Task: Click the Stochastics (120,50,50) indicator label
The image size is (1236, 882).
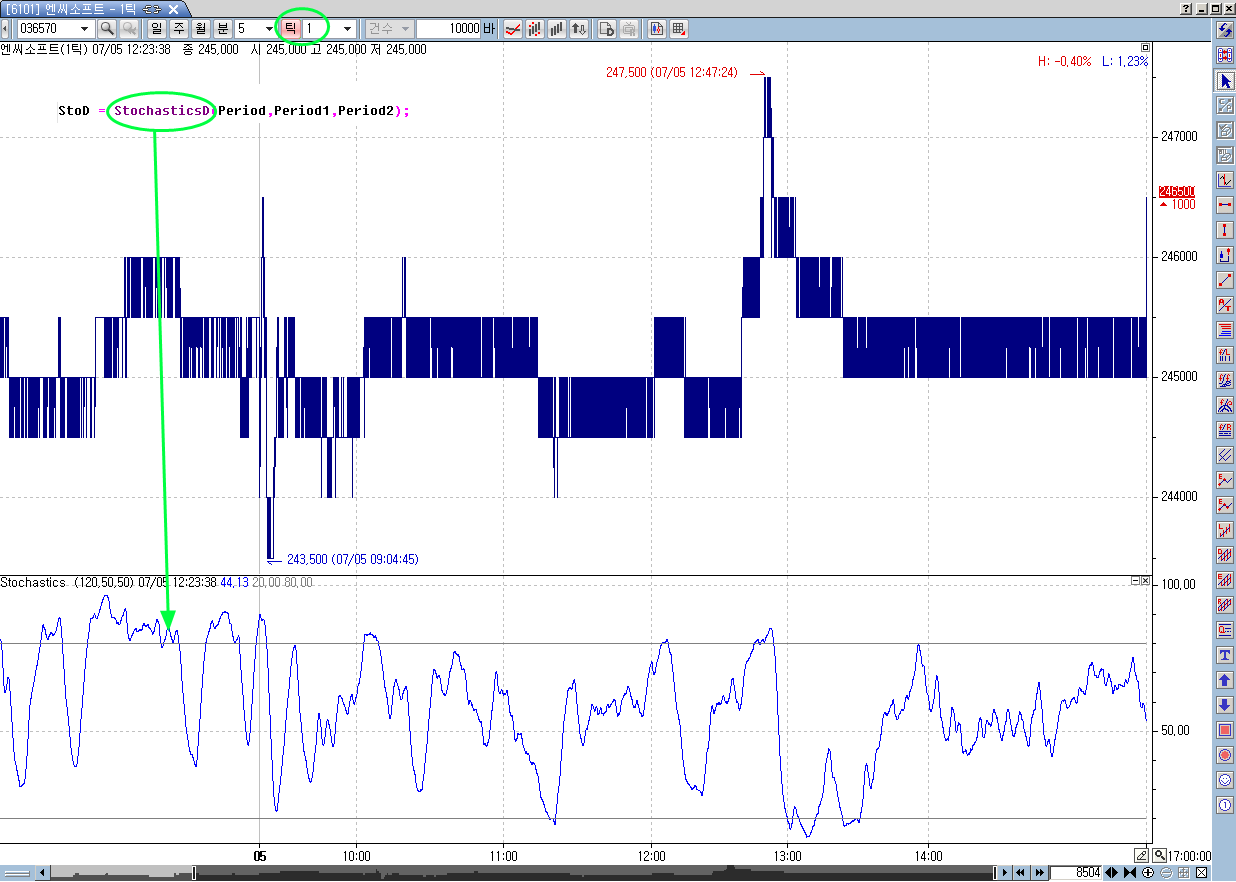Action: pyautogui.click(x=67, y=582)
